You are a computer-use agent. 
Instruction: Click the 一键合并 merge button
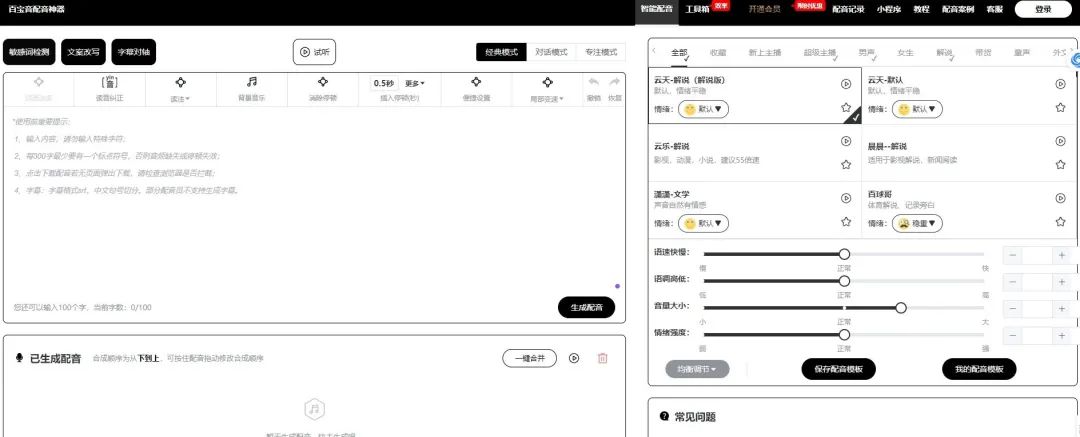tap(530, 358)
